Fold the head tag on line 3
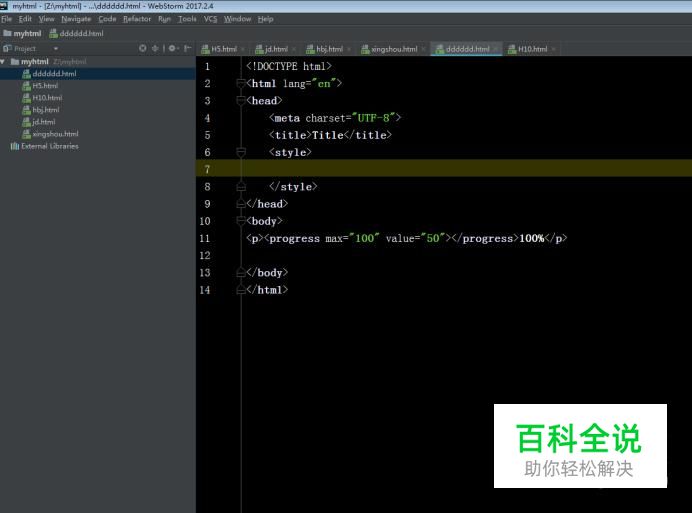692x513 pixels. pyautogui.click(x=241, y=101)
